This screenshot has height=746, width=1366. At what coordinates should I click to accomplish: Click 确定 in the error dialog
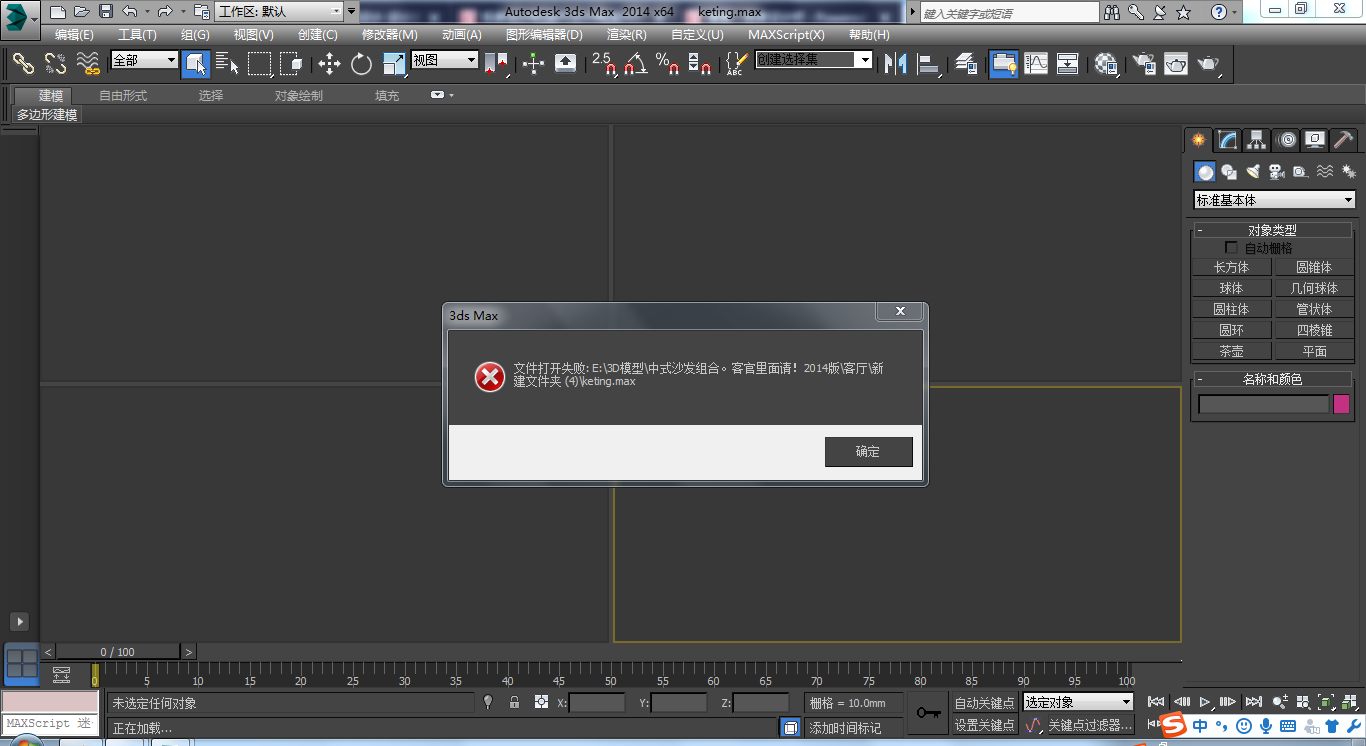point(868,452)
